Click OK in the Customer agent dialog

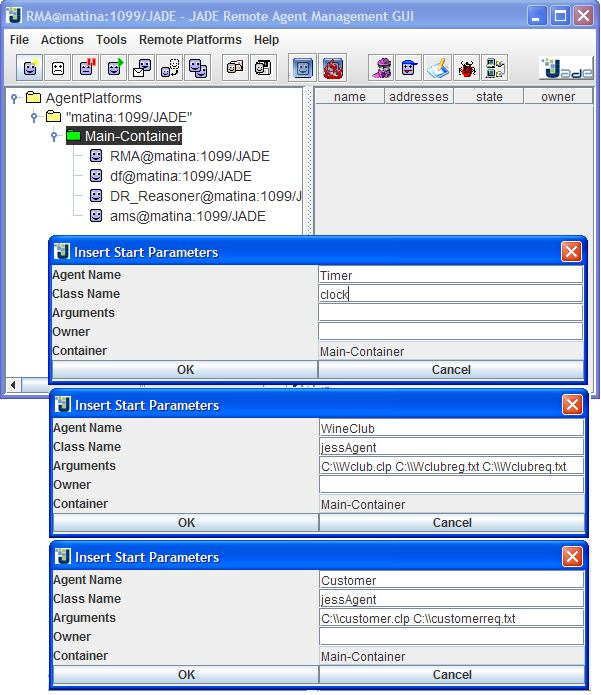186,675
